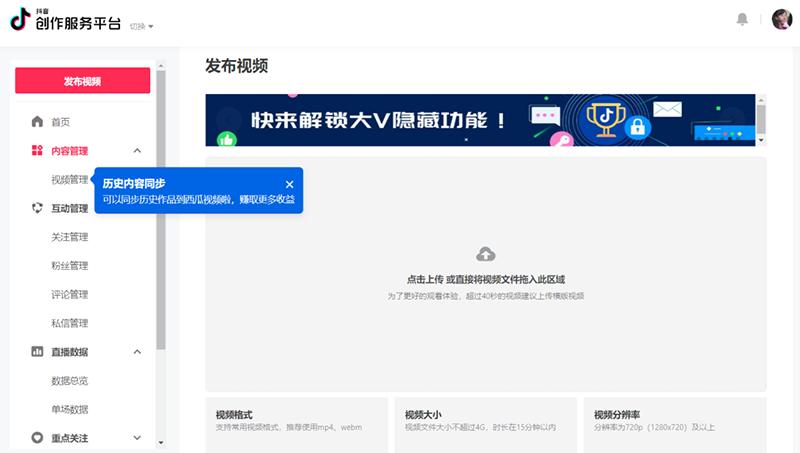Click the user avatar picture
This screenshot has height=453, width=800.
[x=781, y=20]
